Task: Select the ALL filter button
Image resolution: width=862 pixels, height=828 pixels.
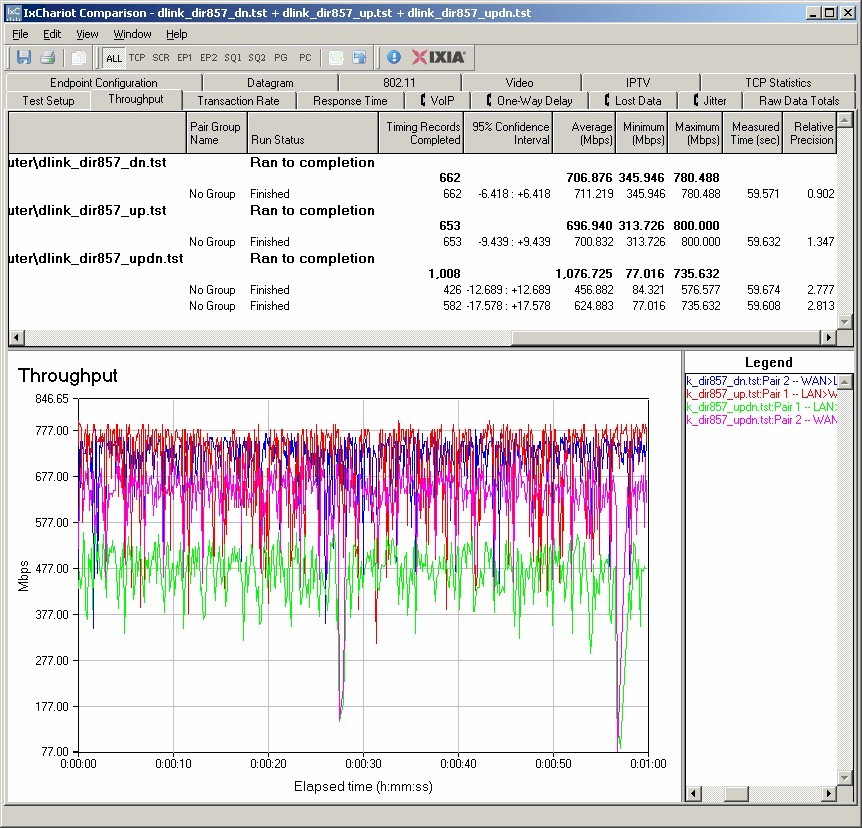Action: point(114,58)
